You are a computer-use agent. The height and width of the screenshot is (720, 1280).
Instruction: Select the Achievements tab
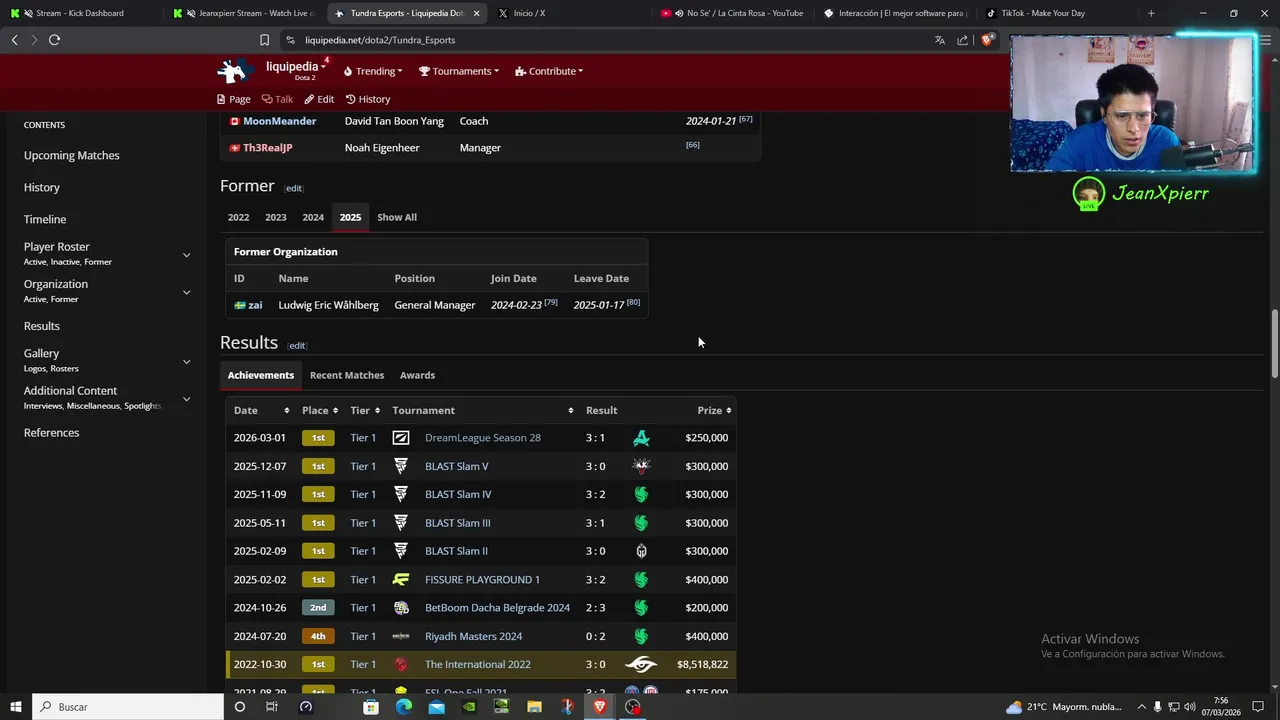click(261, 375)
